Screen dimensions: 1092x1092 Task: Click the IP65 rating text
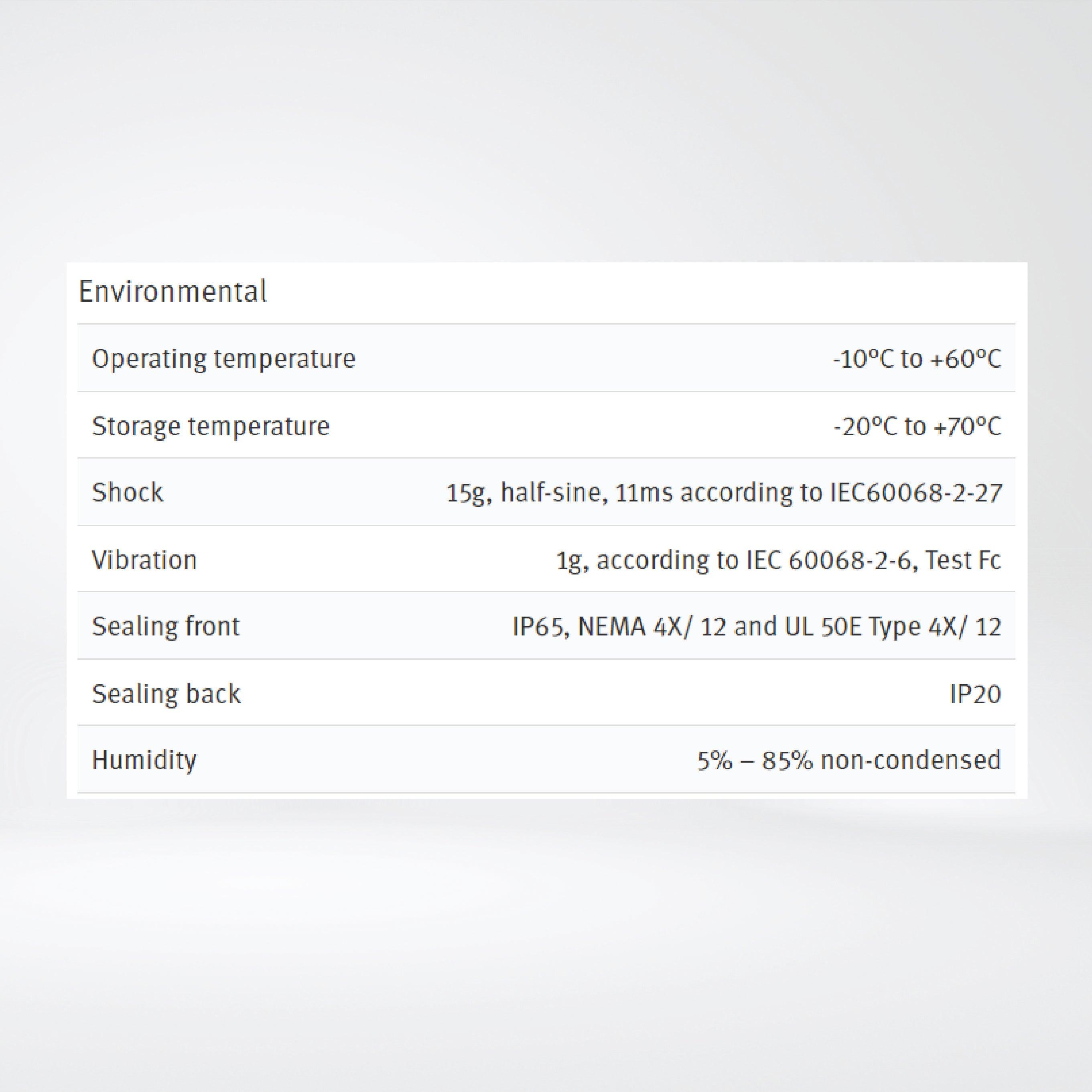click(x=540, y=627)
